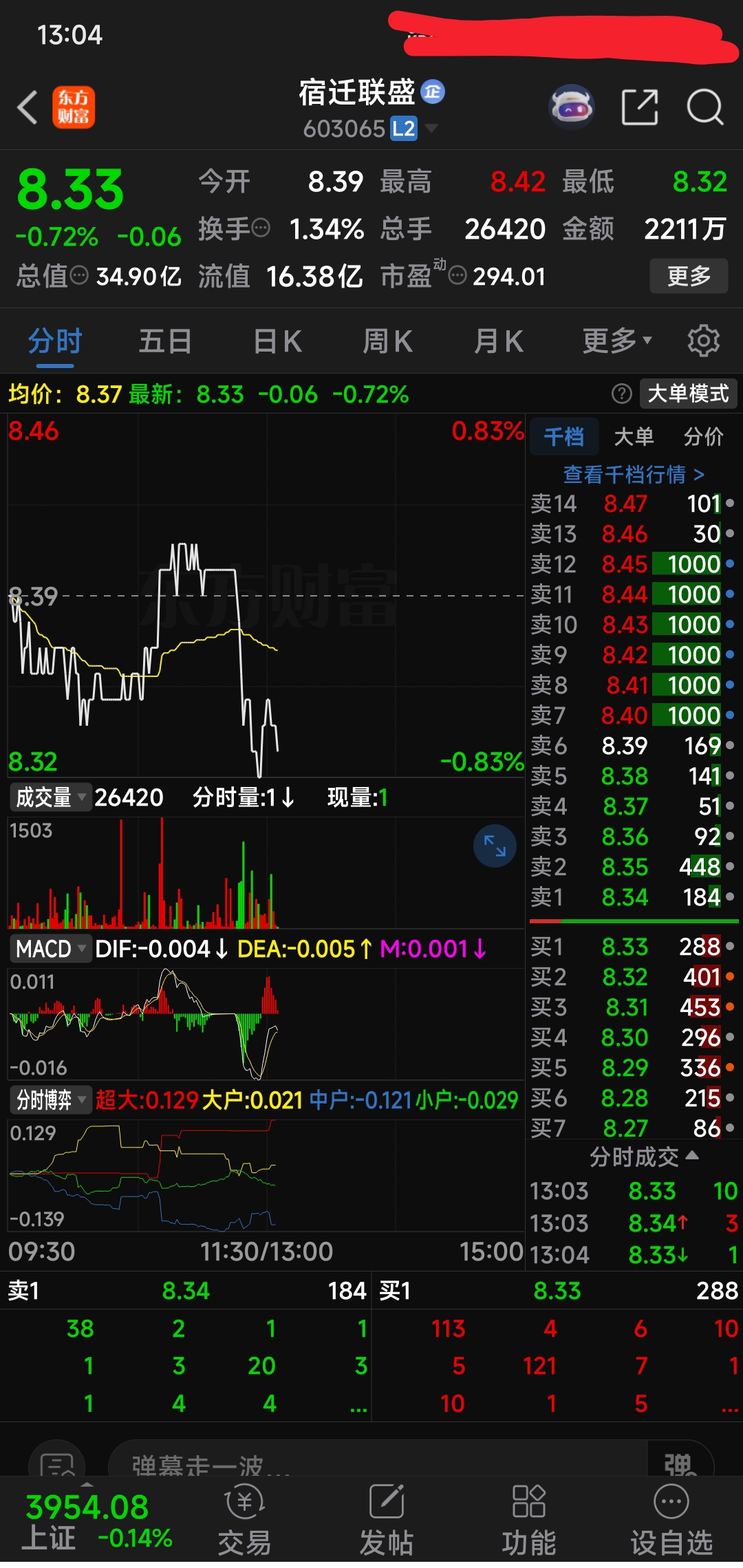Viewport: 743px width, 1568px height.
Task: Tap the blue dot beside 卖12
Action: pos(730,563)
